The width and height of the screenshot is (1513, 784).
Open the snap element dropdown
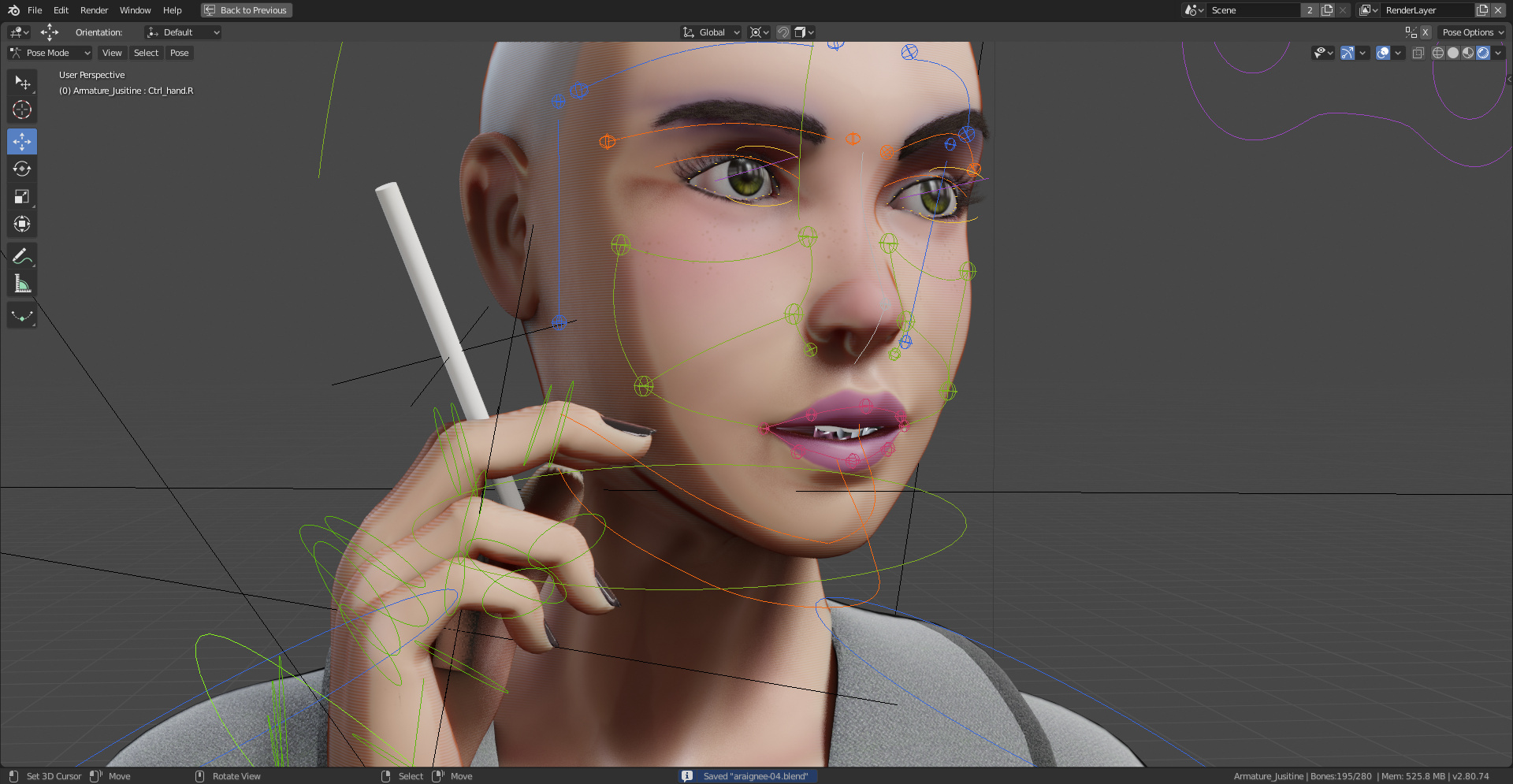(x=805, y=32)
